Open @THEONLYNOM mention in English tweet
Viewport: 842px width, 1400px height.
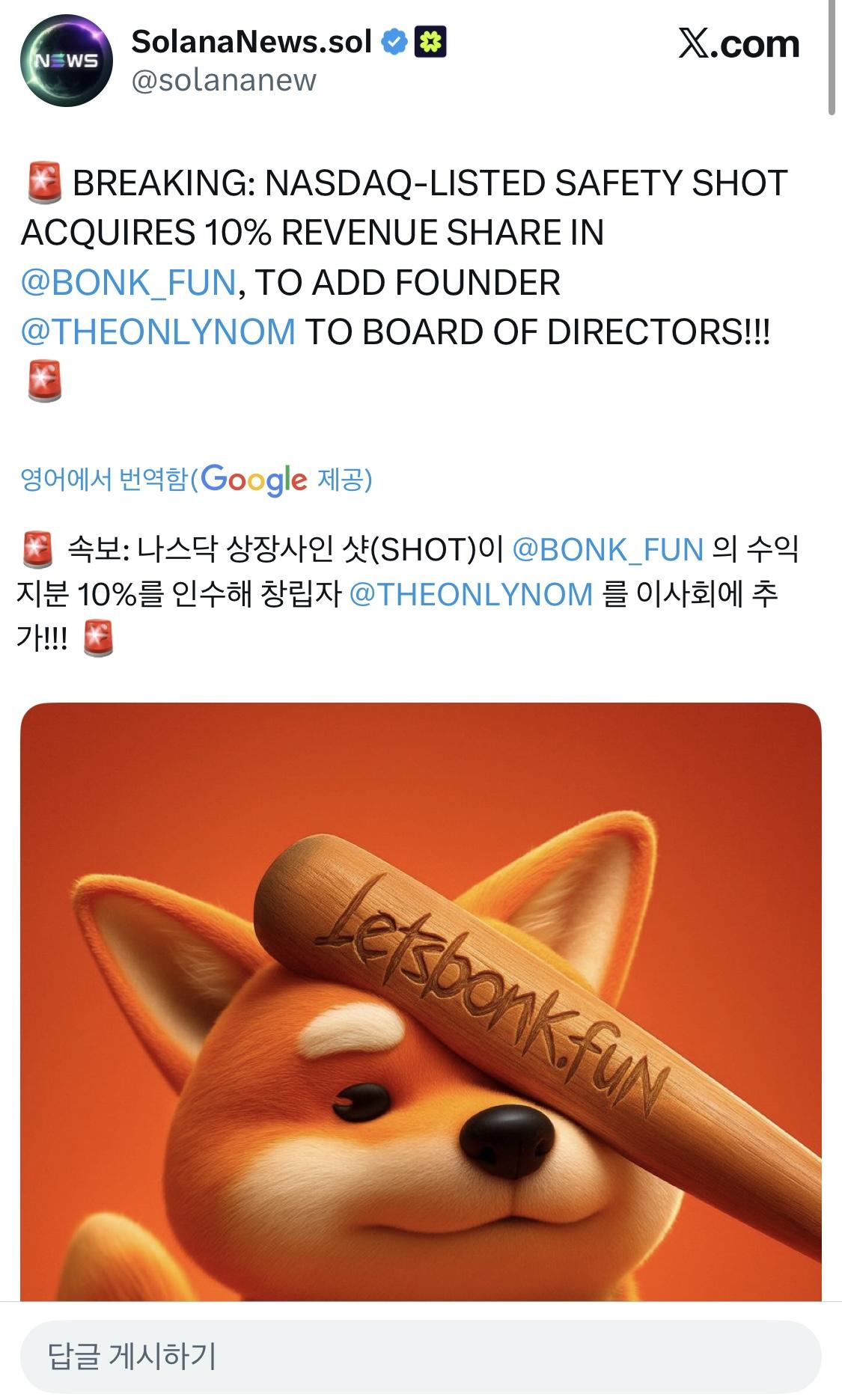coord(158,332)
